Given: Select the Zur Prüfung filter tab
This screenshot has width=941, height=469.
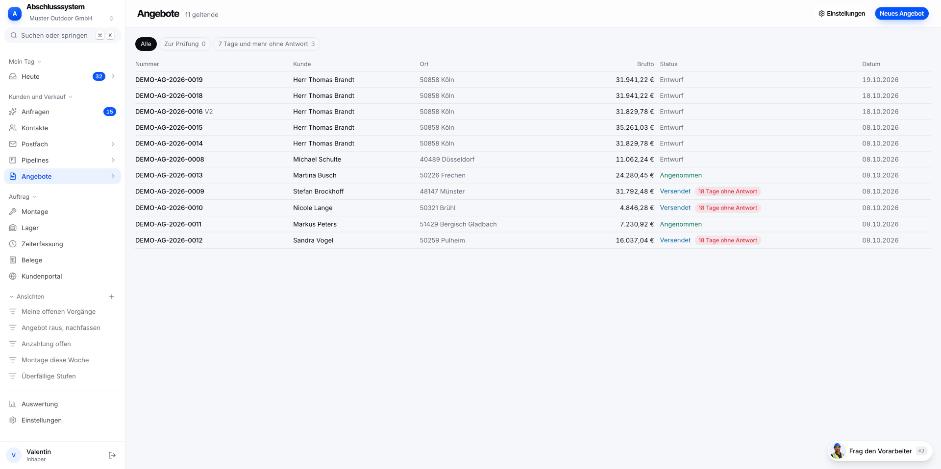Looking at the screenshot, I should (x=185, y=44).
